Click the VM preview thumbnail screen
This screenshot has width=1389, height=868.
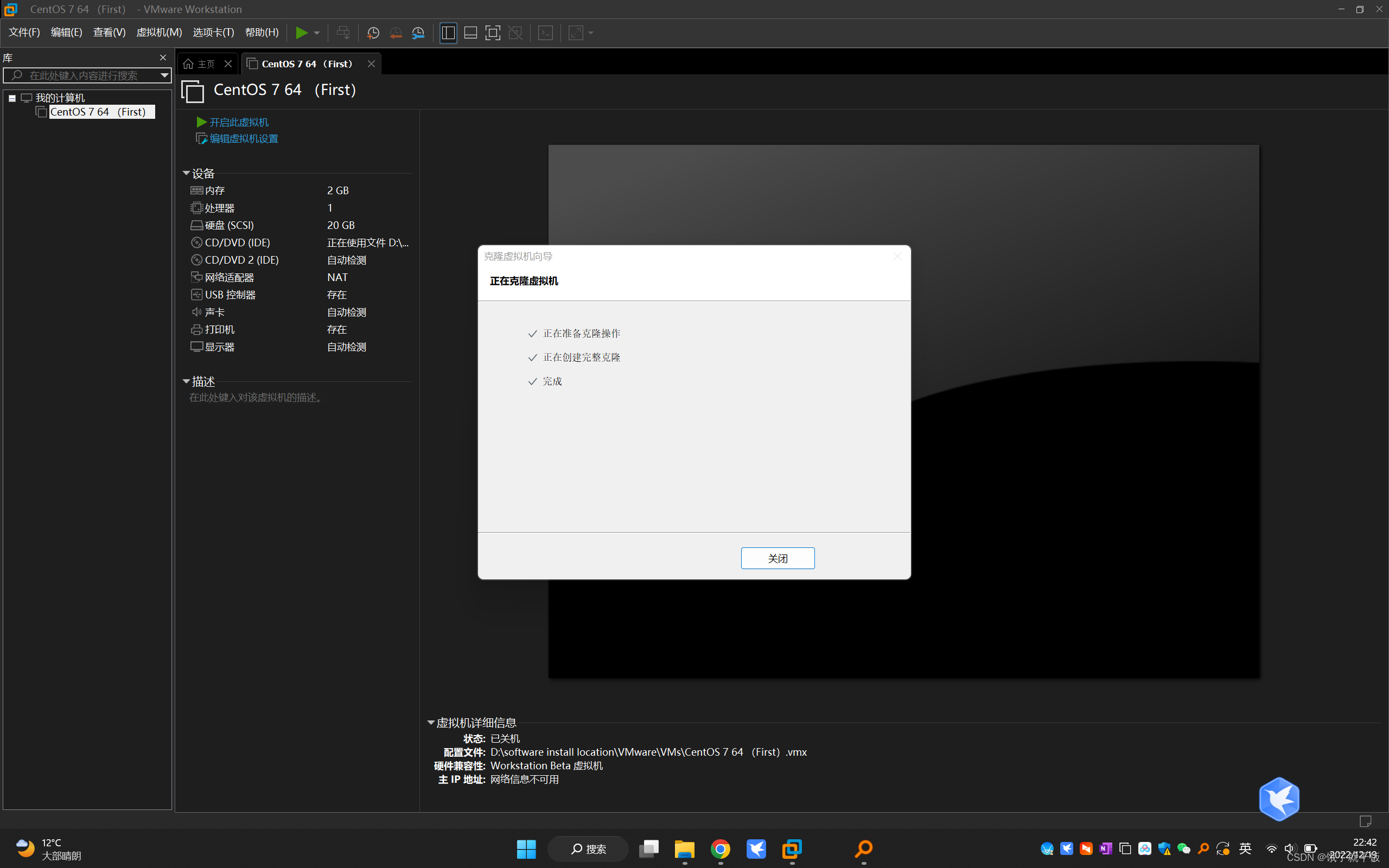[x=904, y=411]
